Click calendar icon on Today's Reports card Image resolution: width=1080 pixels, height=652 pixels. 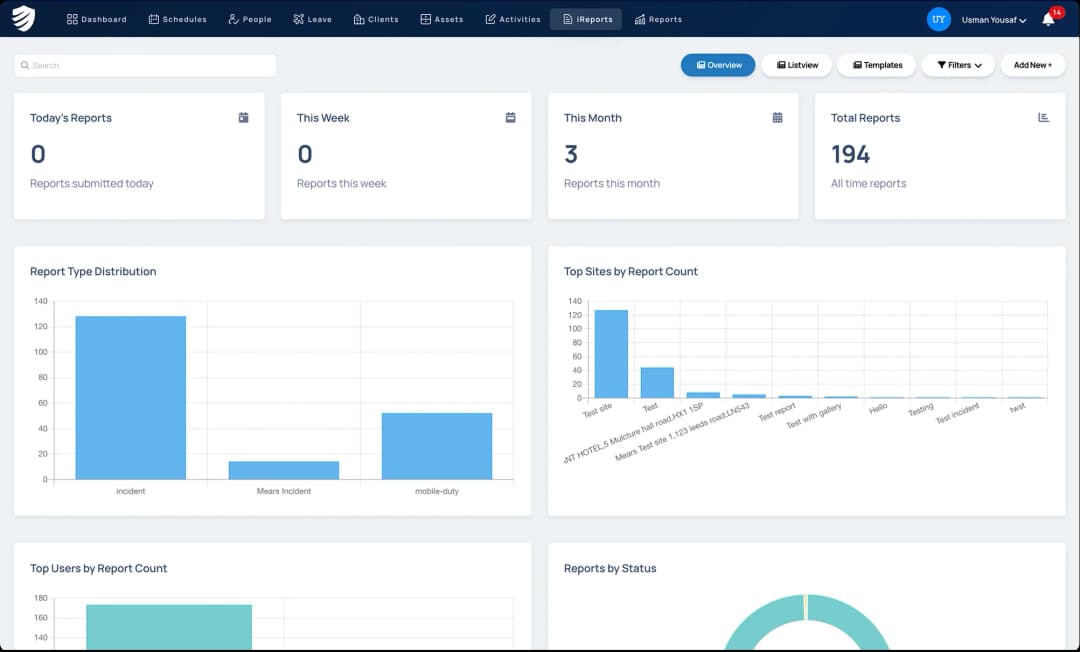tap(243, 118)
